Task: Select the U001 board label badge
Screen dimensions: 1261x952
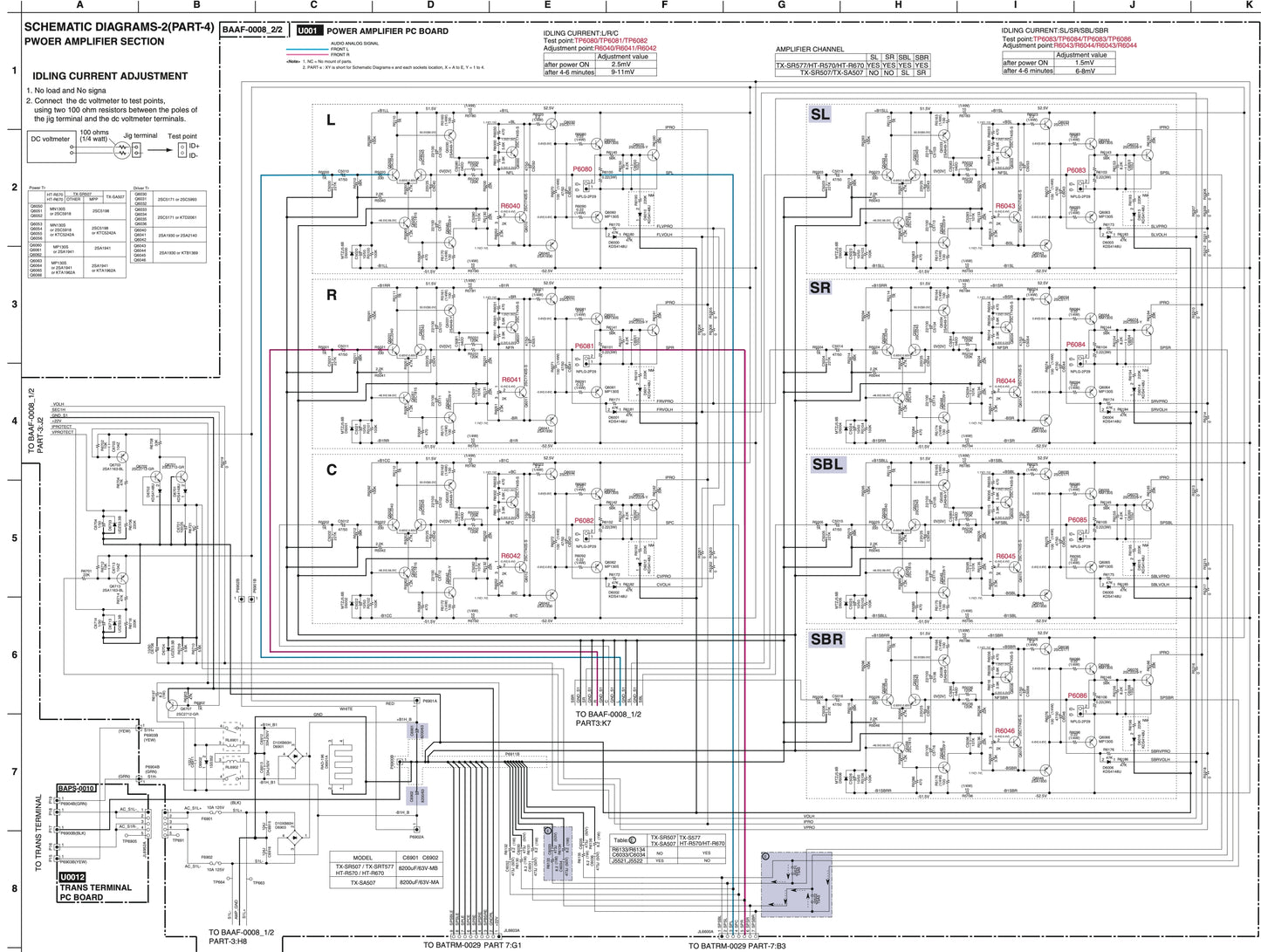Action: point(307,31)
